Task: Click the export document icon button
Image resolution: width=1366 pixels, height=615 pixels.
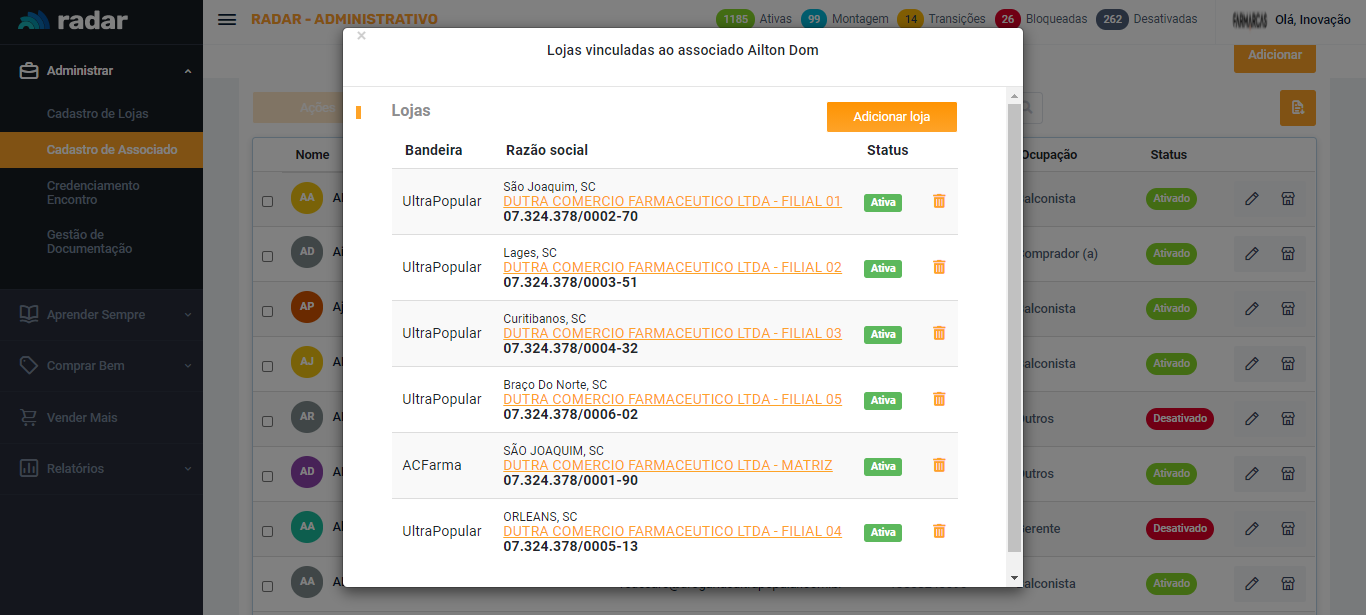Action: click(x=1297, y=108)
